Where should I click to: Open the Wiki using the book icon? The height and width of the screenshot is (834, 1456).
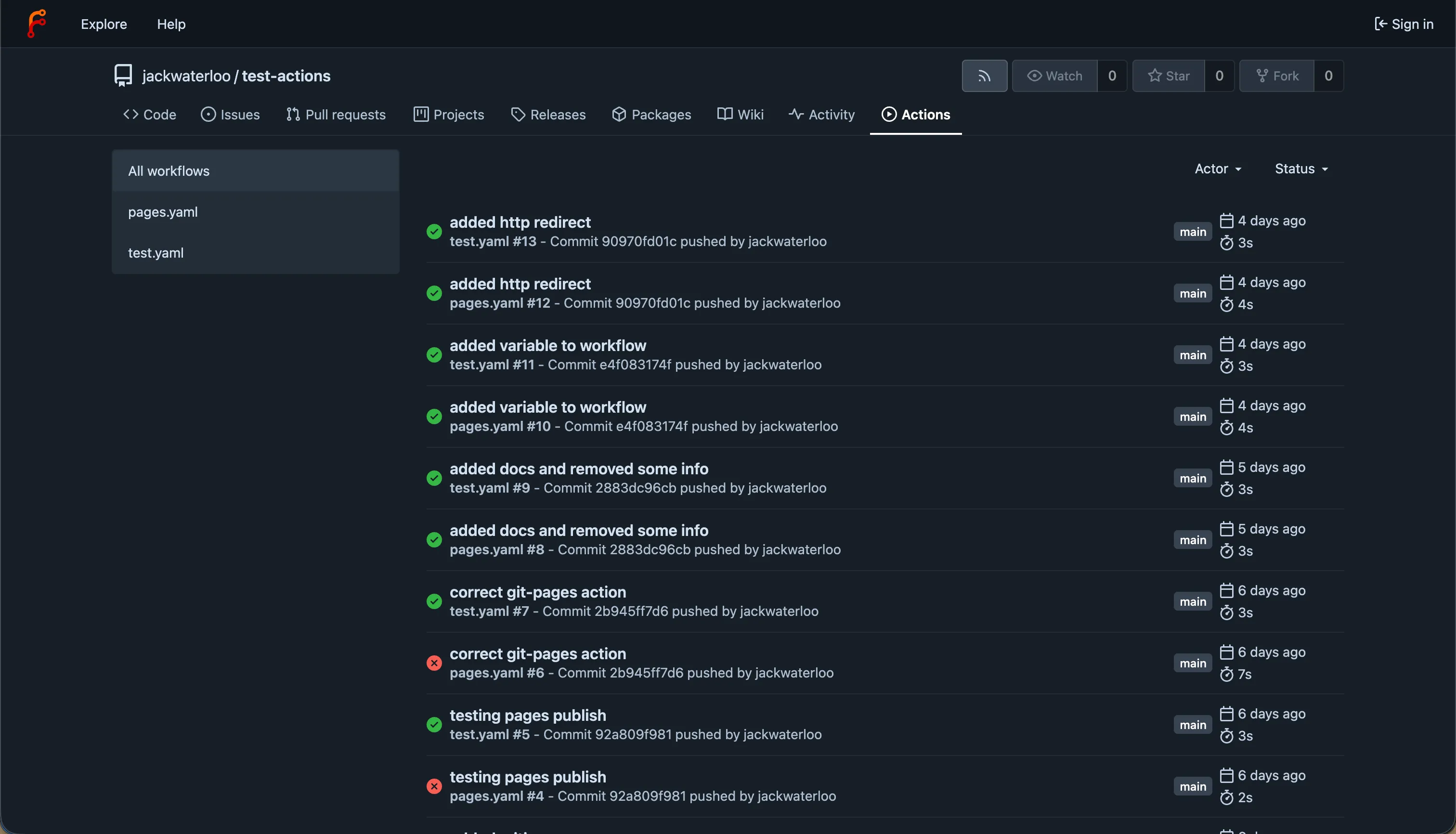[740, 115]
